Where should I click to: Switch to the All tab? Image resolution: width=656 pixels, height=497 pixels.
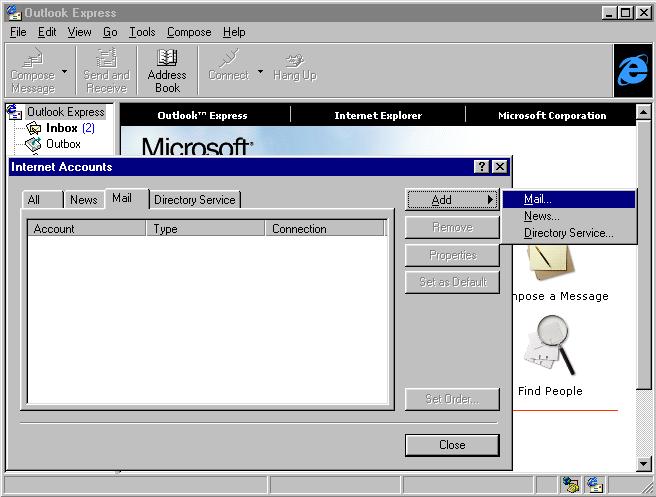pyautogui.click(x=42, y=200)
